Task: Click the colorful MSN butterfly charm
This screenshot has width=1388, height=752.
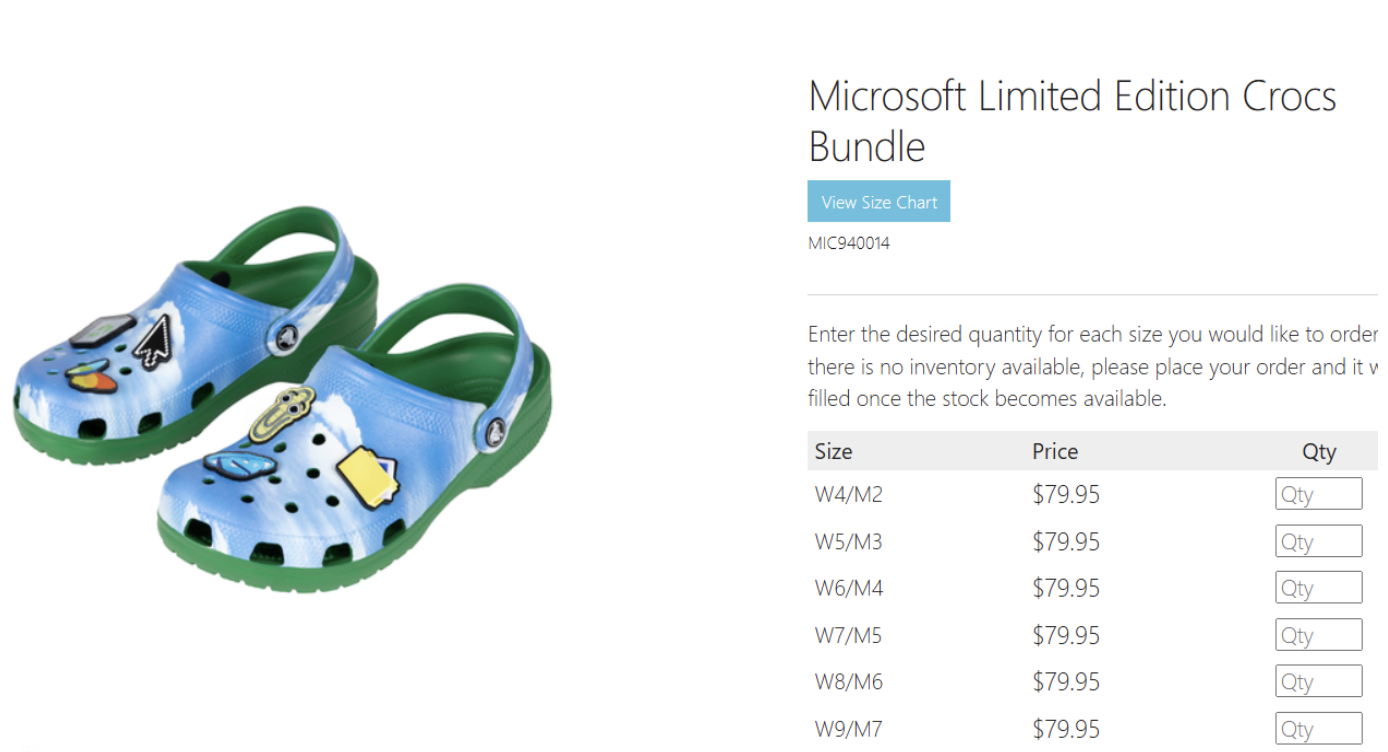Action: point(88,375)
